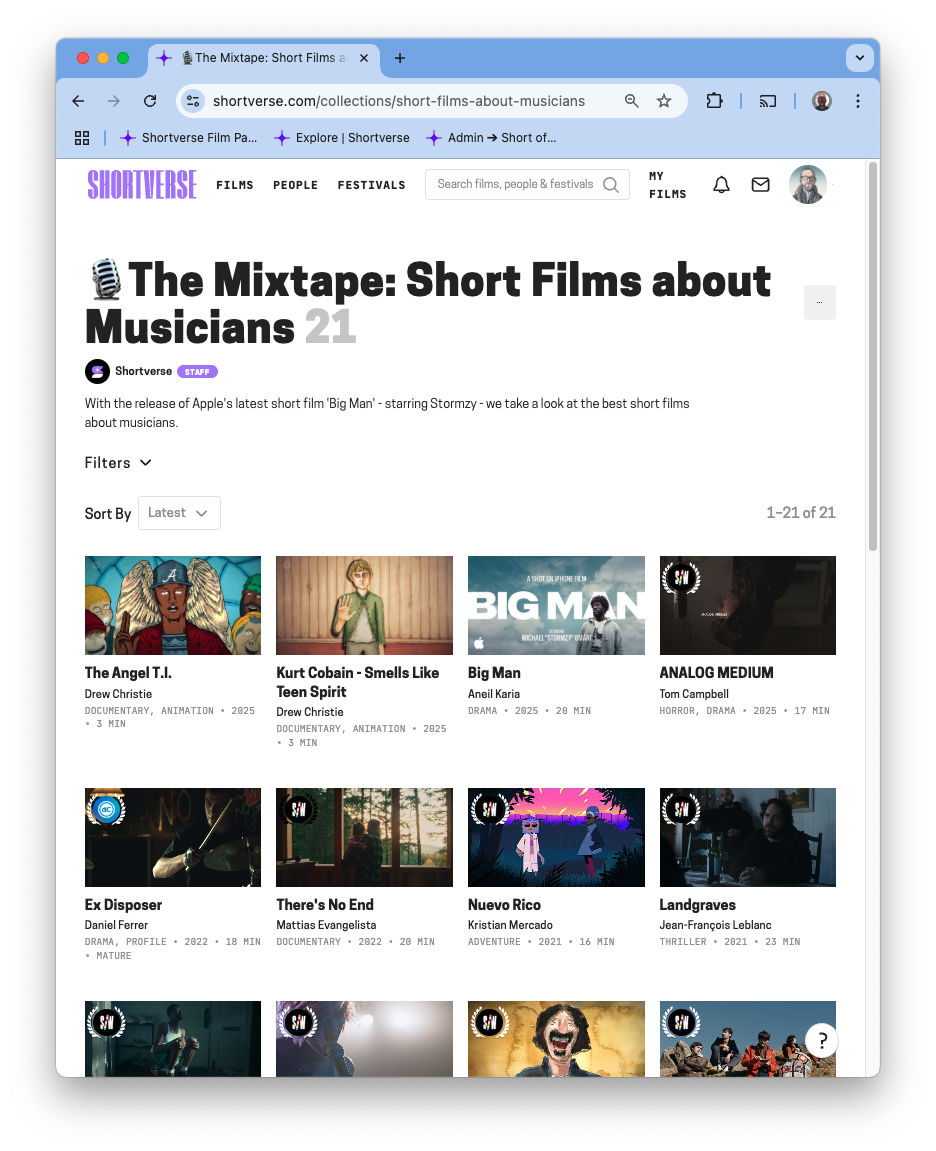936x1151 pixels.
Task: Click the help question mark button
Action: (x=821, y=1040)
